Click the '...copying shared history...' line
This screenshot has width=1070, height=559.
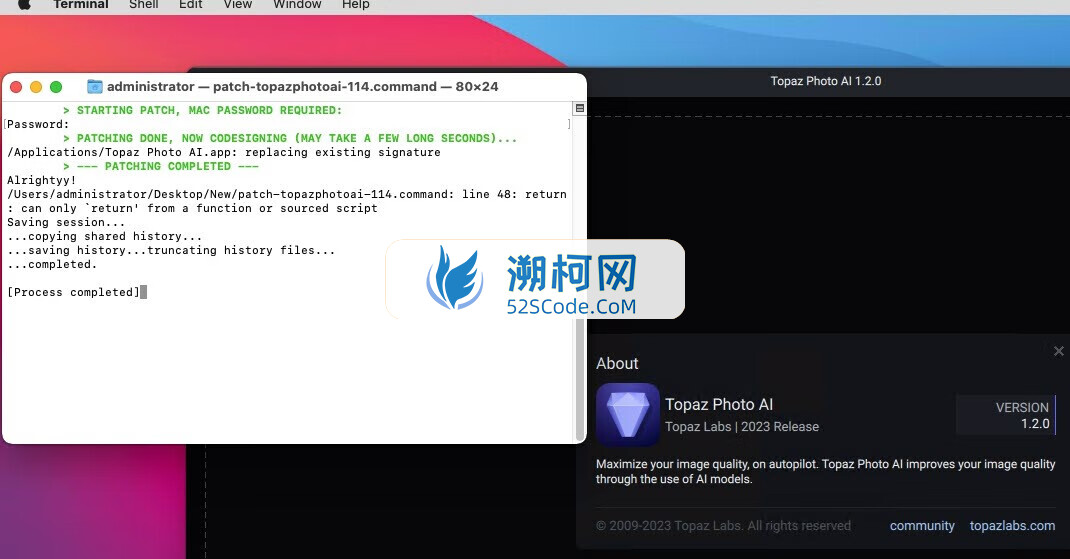coord(104,236)
